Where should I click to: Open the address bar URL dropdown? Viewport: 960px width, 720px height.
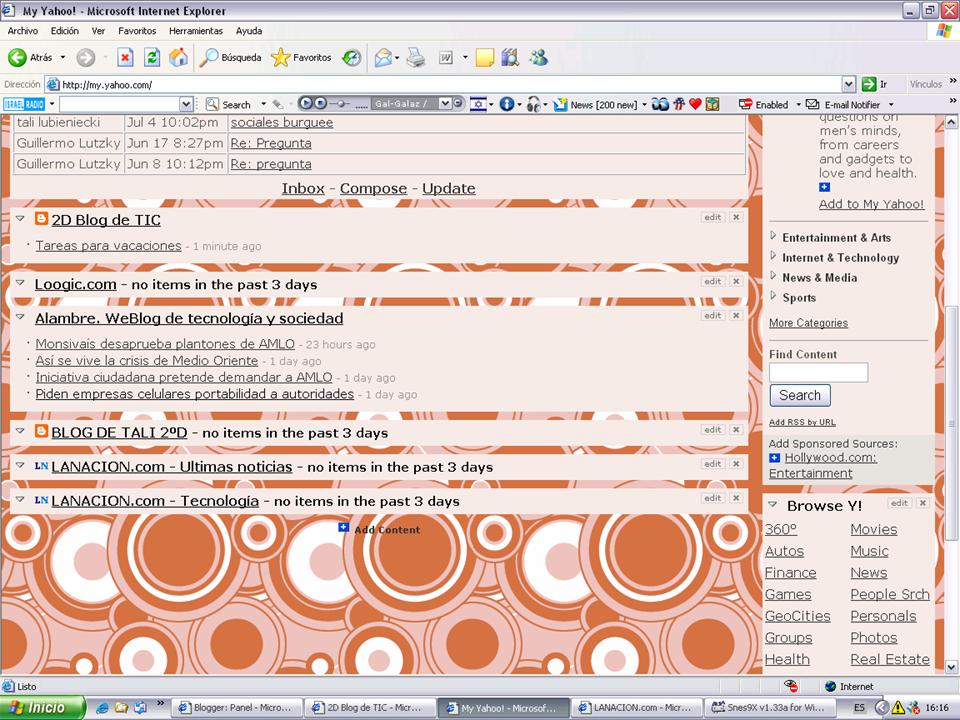pyautogui.click(x=849, y=84)
